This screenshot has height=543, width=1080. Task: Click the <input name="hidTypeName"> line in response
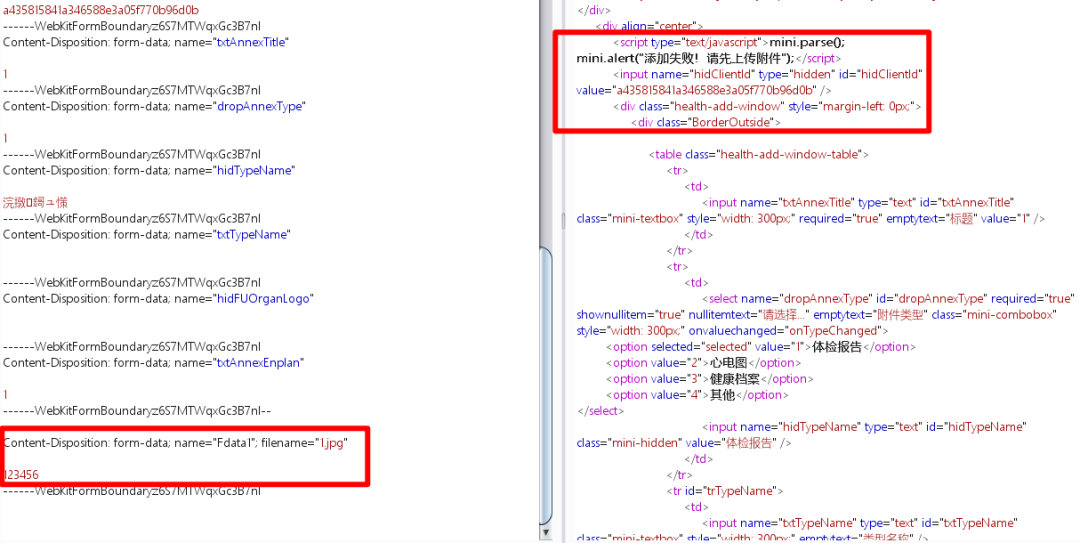[x=865, y=427]
